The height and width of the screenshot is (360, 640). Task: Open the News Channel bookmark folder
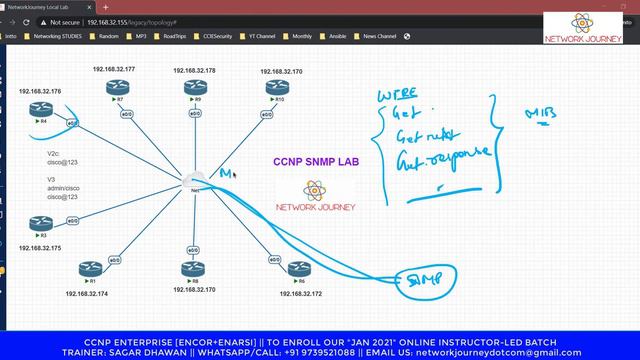click(375, 36)
